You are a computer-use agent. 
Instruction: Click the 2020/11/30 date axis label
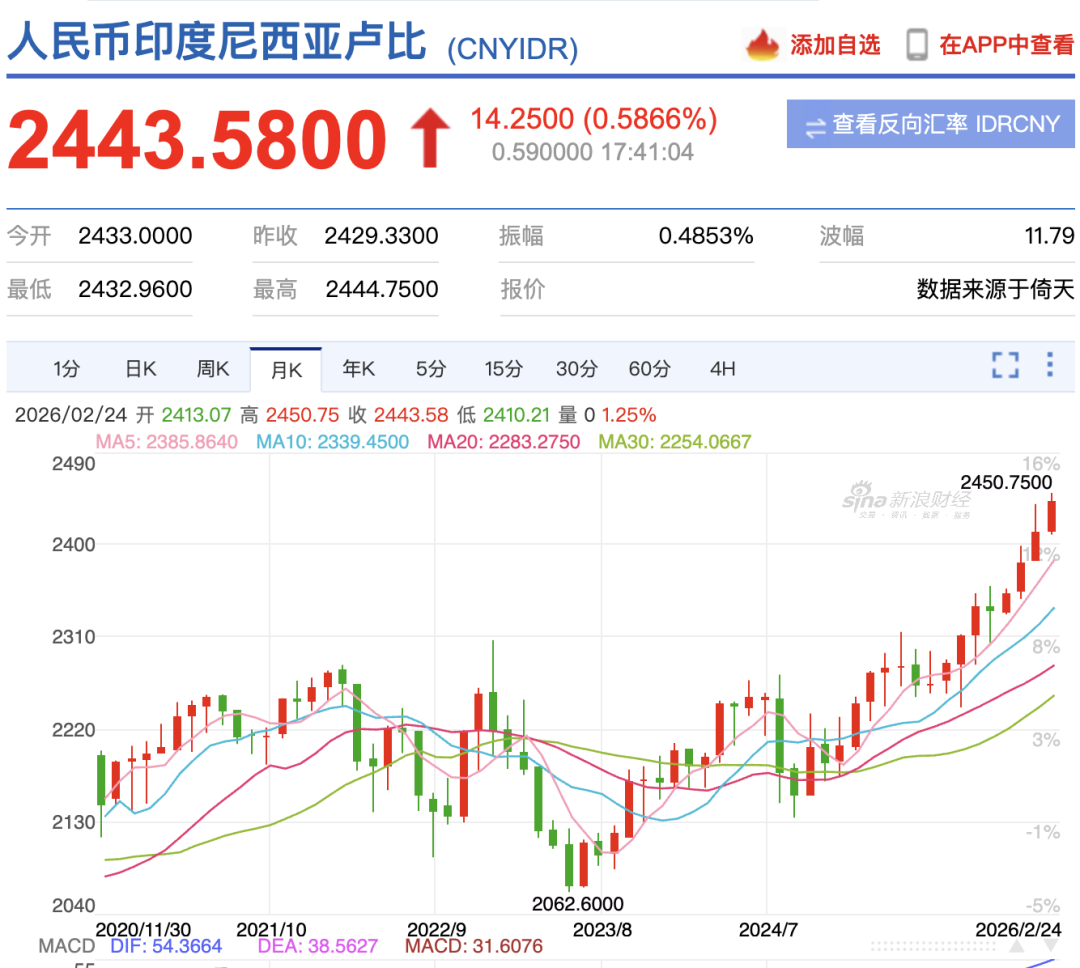click(143, 929)
